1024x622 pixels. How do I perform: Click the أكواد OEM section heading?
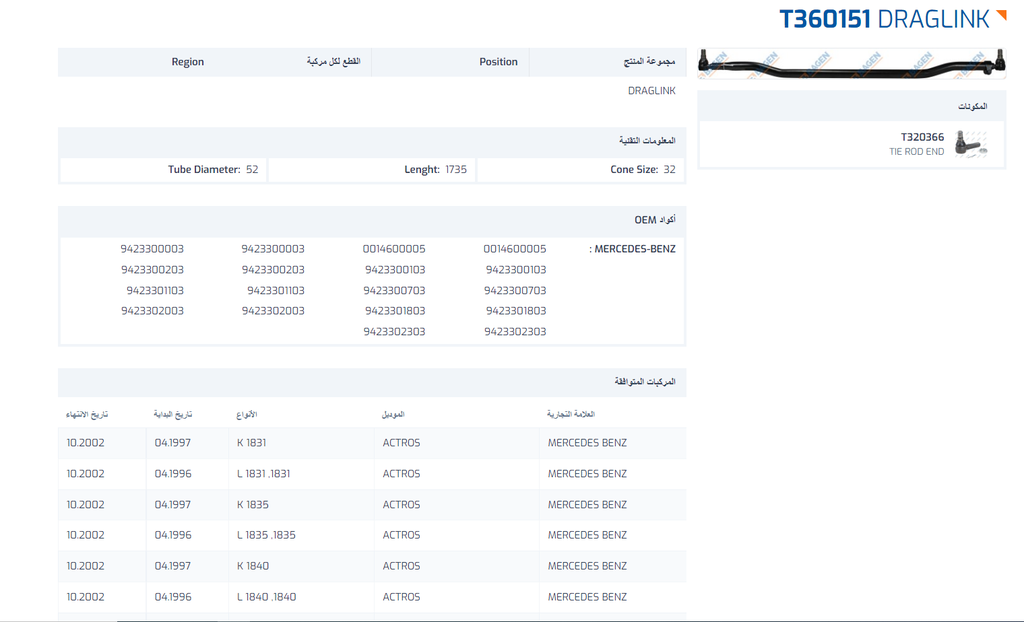click(x=655, y=220)
